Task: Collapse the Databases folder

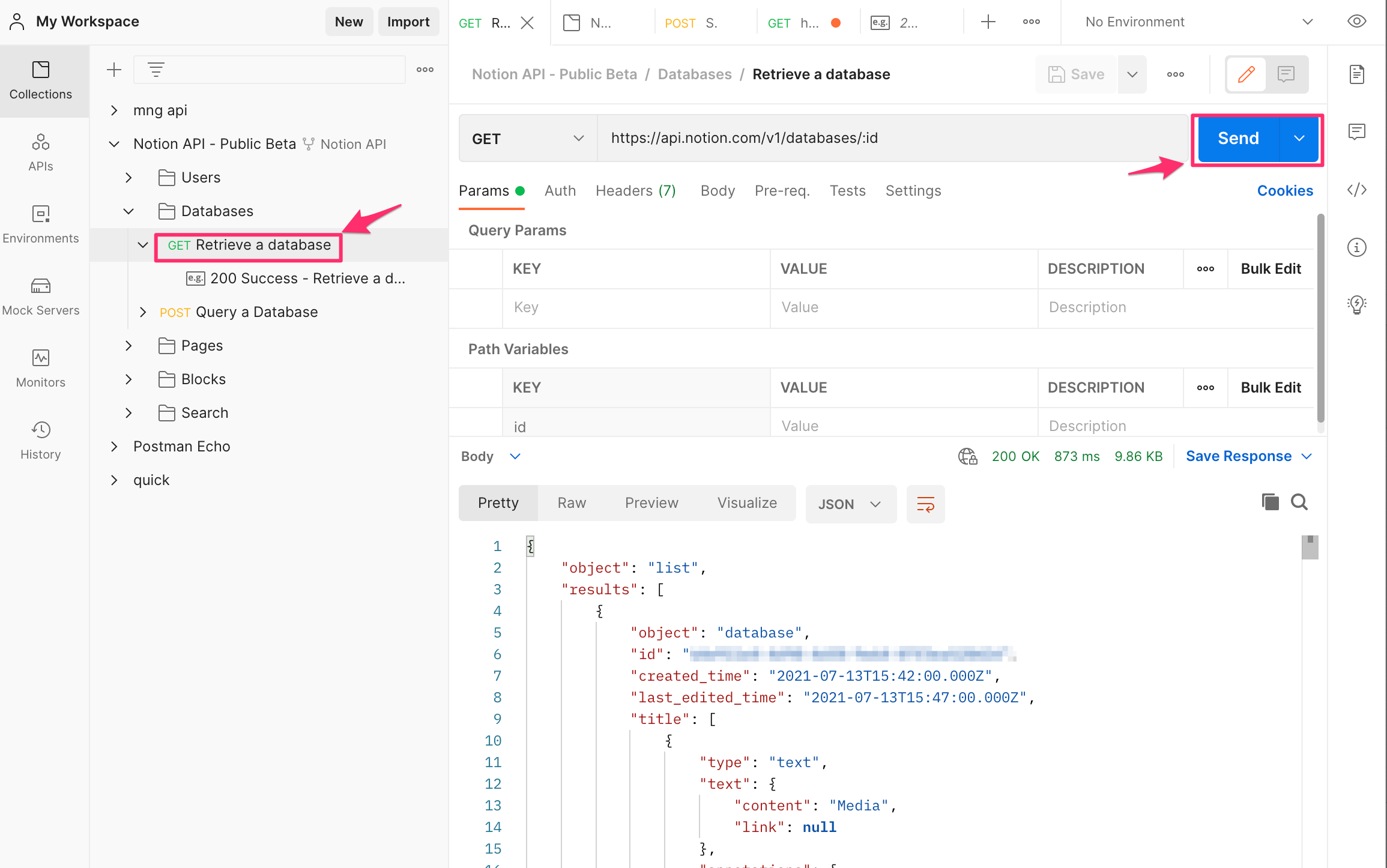Action: (128, 211)
